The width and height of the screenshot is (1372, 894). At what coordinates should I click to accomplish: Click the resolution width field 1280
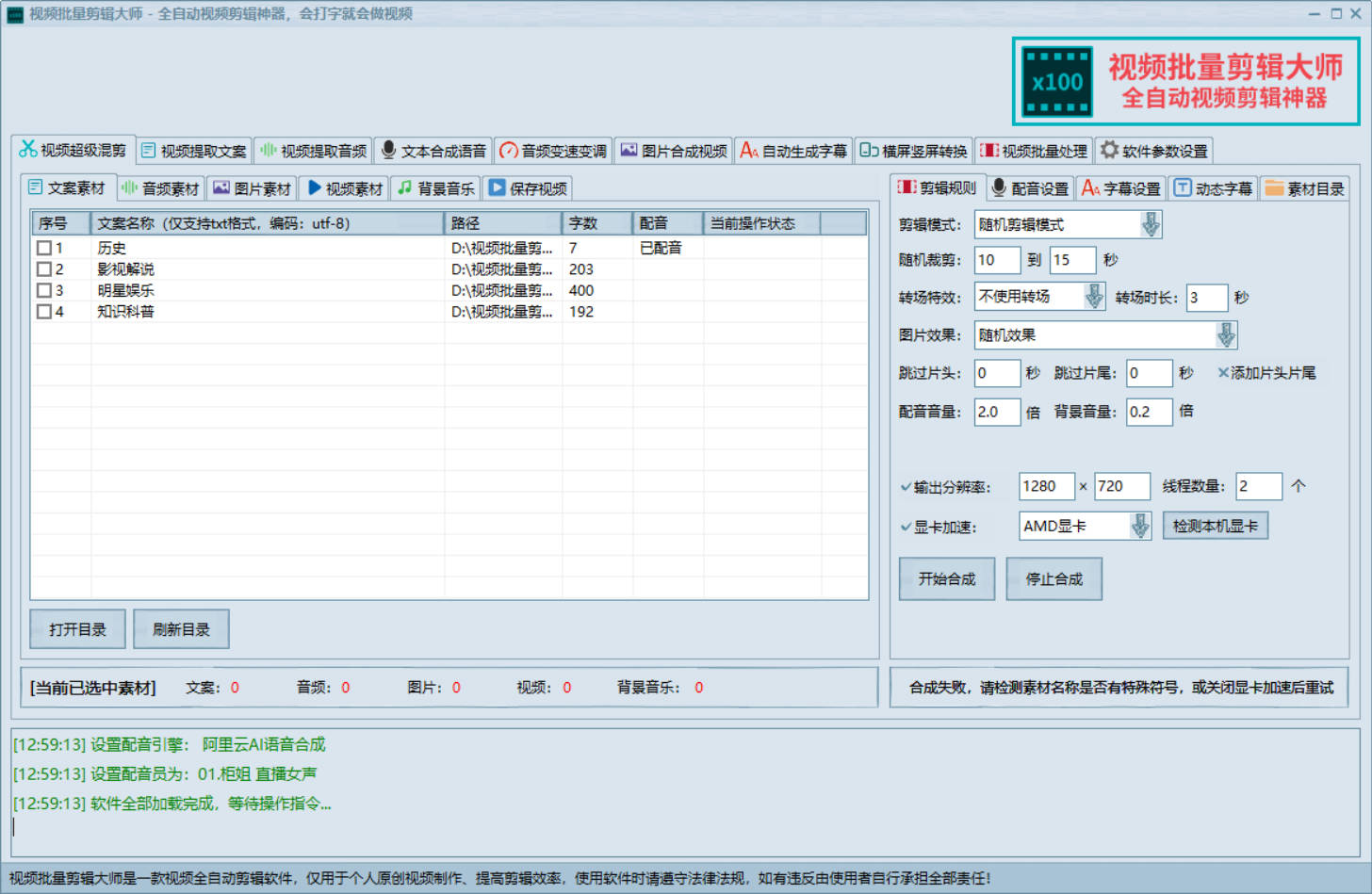click(1046, 486)
